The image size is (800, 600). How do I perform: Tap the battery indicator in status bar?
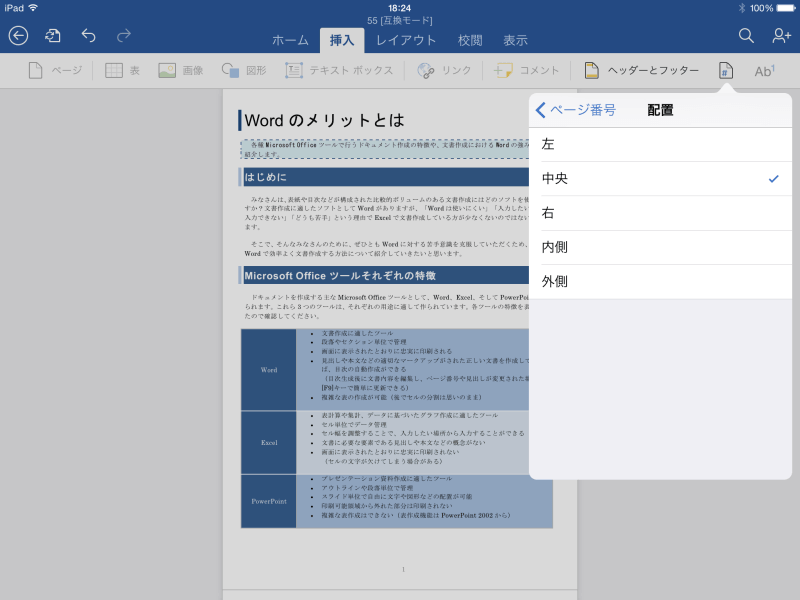(x=785, y=8)
